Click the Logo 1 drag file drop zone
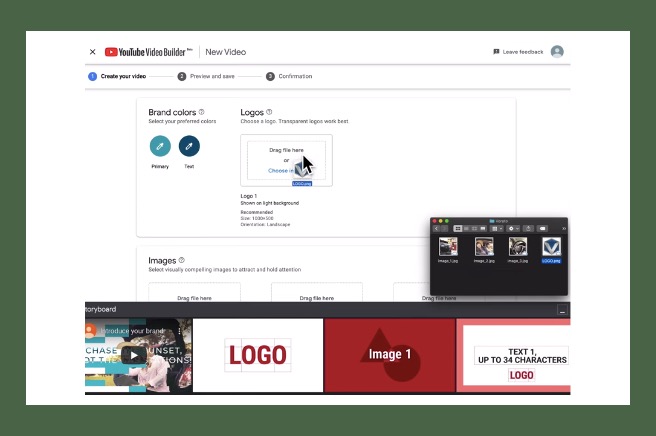 tap(287, 160)
